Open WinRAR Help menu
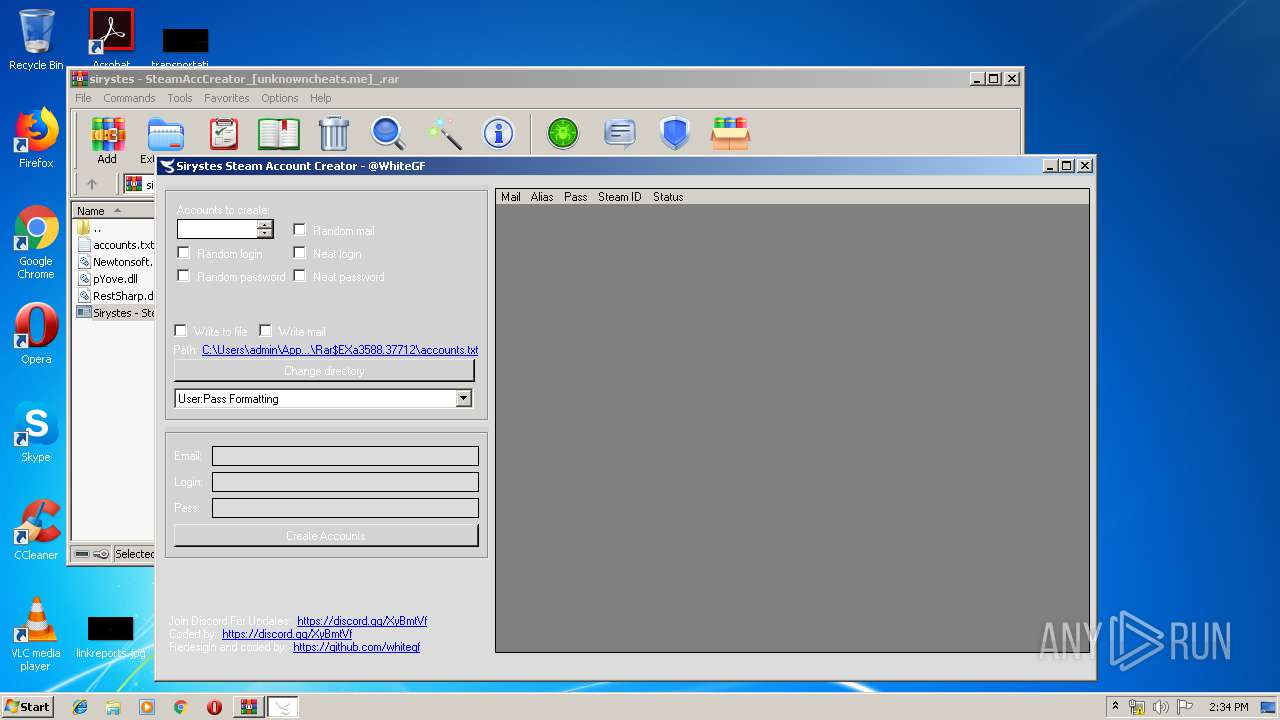Screen dimensions: 1280x720 tap(320, 98)
